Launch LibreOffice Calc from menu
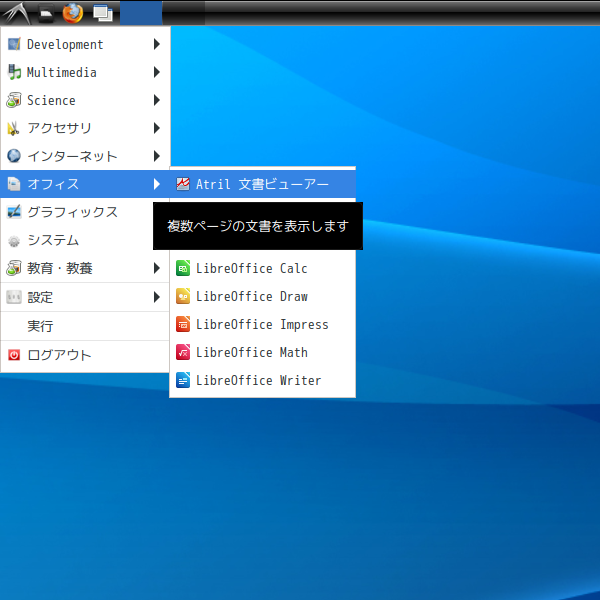The height and width of the screenshot is (600, 600). coord(262,268)
